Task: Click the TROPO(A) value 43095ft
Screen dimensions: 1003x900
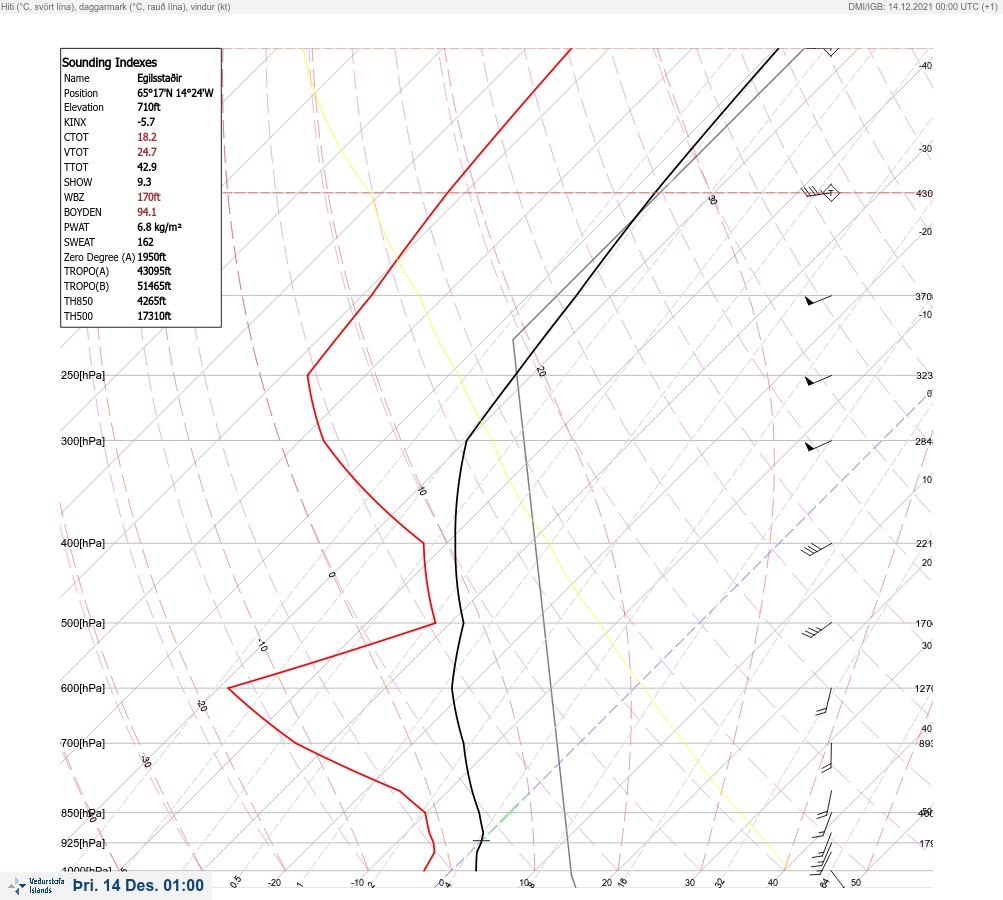Action: 154,271
